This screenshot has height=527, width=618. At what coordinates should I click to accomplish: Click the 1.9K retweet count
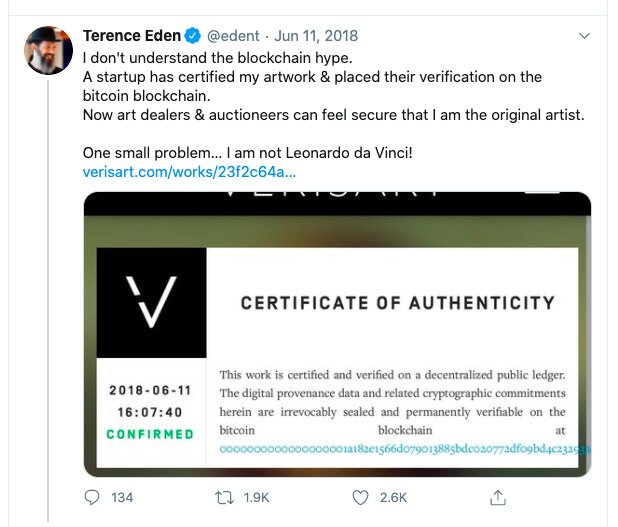[x=256, y=497]
